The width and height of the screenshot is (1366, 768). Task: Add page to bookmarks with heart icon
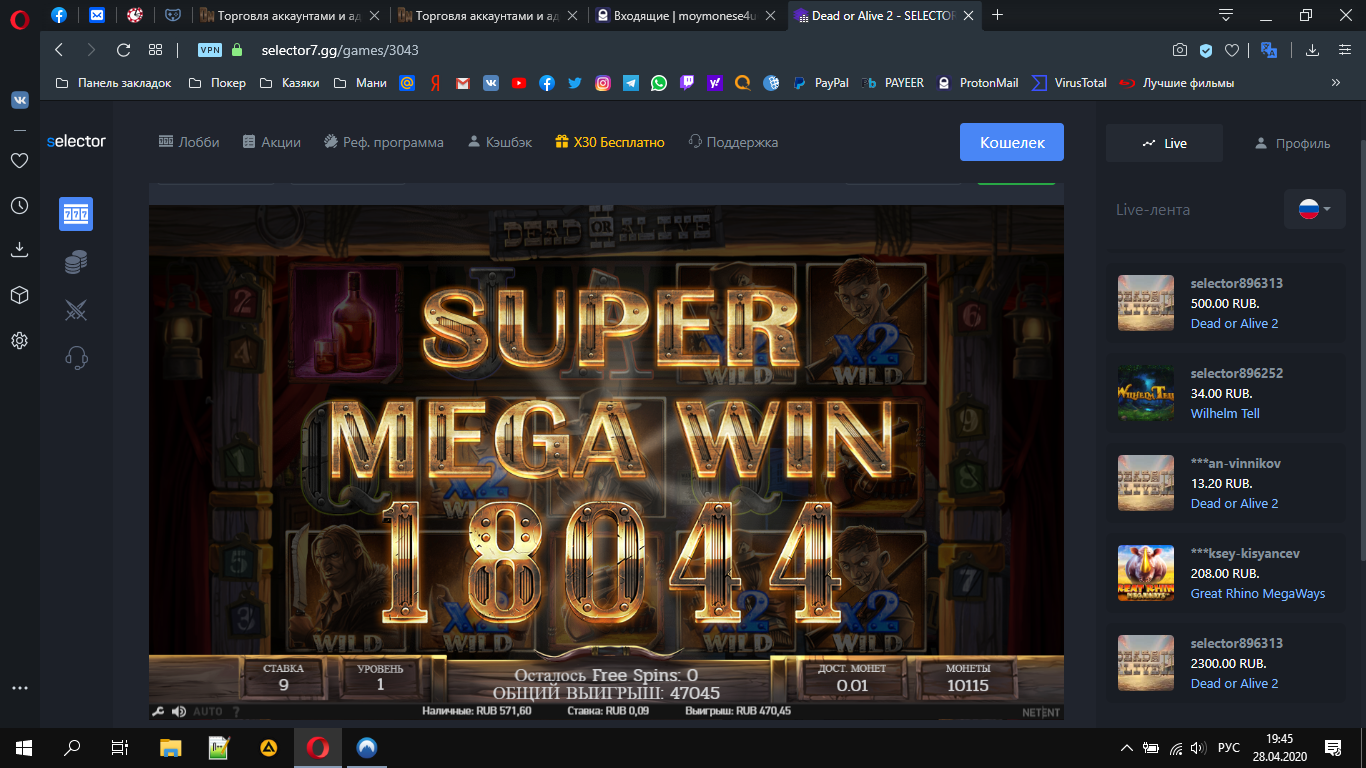point(1232,50)
